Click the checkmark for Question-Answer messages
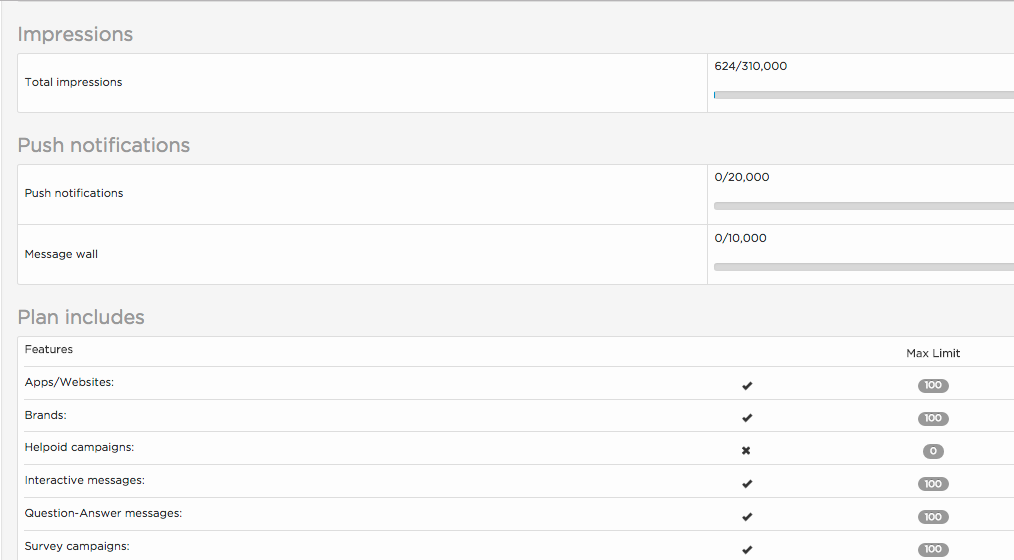This screenshot has height=560, width=1014. pyautogui.click(x=747, y=517)
